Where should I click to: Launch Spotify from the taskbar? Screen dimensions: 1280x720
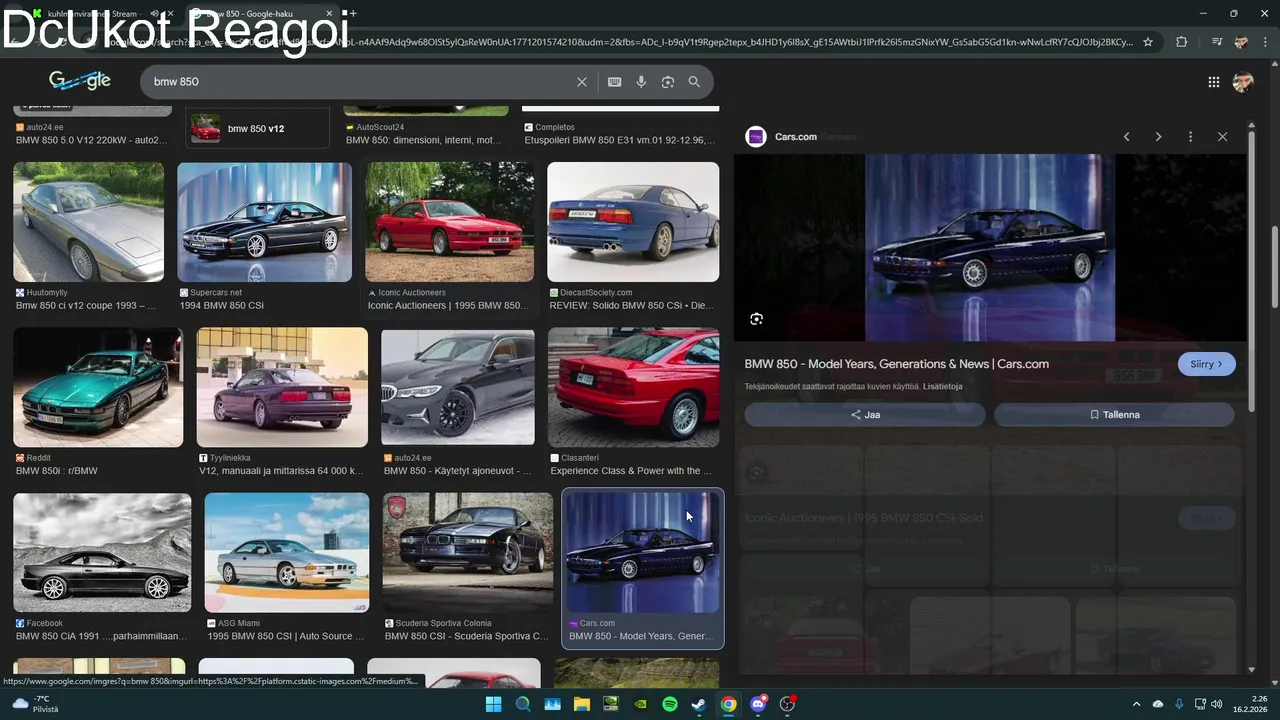coord(670,704)
